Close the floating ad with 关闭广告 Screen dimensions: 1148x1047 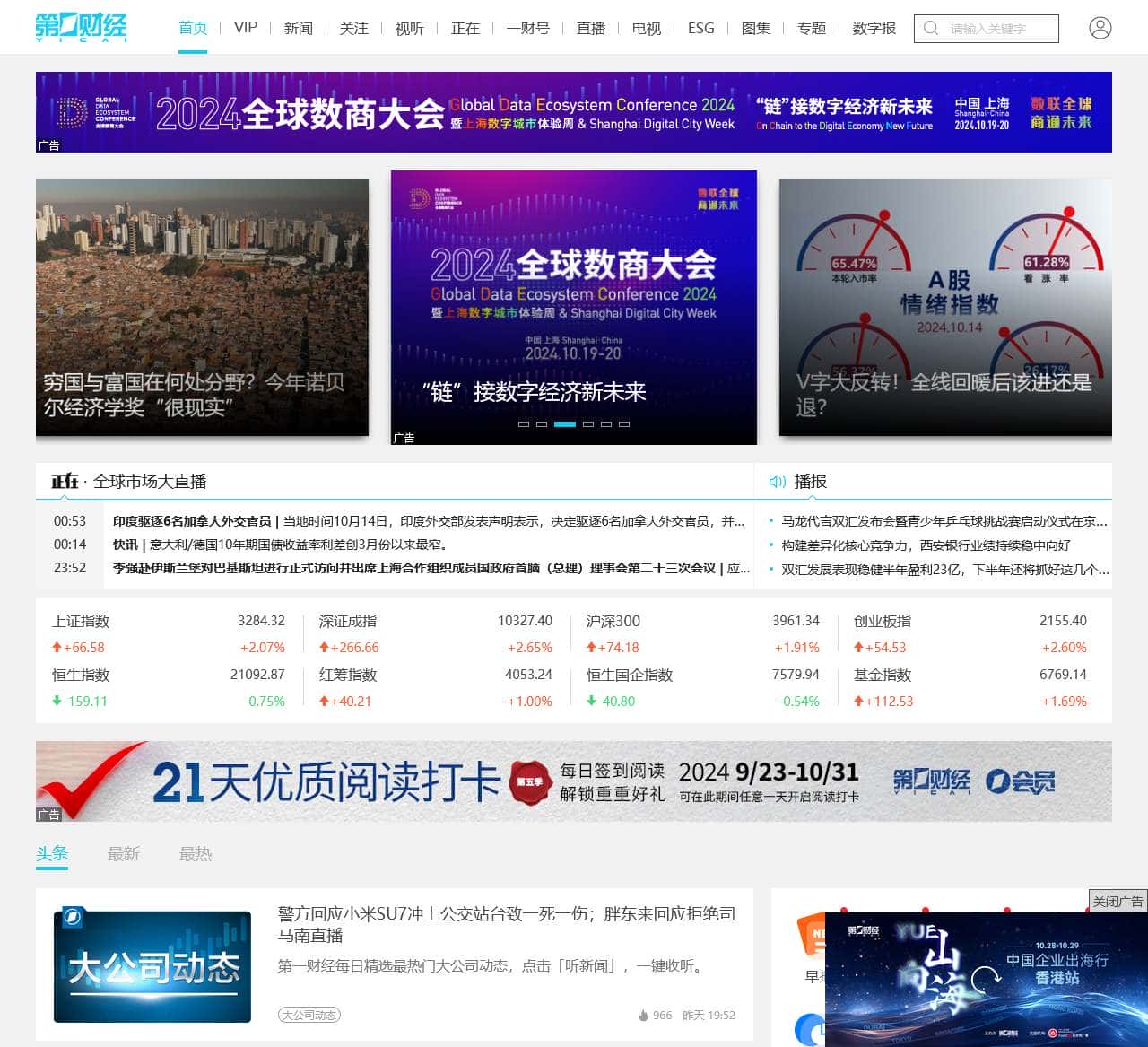1118,902
